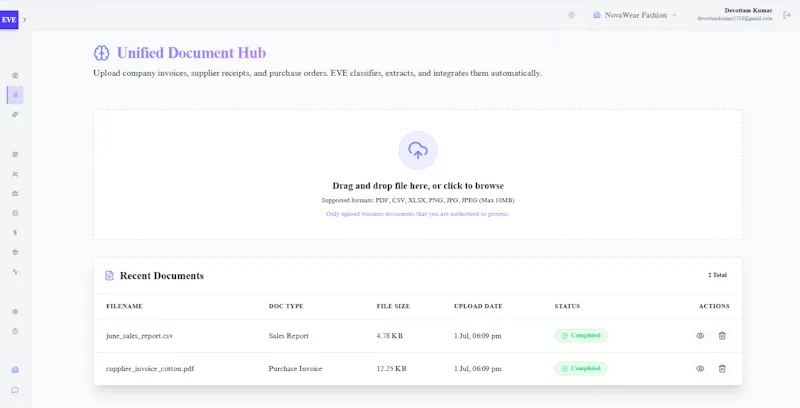View june_sales_report.csv with the eye icon
The height and width of the screenshot is (408, 800).
(700, 336)
